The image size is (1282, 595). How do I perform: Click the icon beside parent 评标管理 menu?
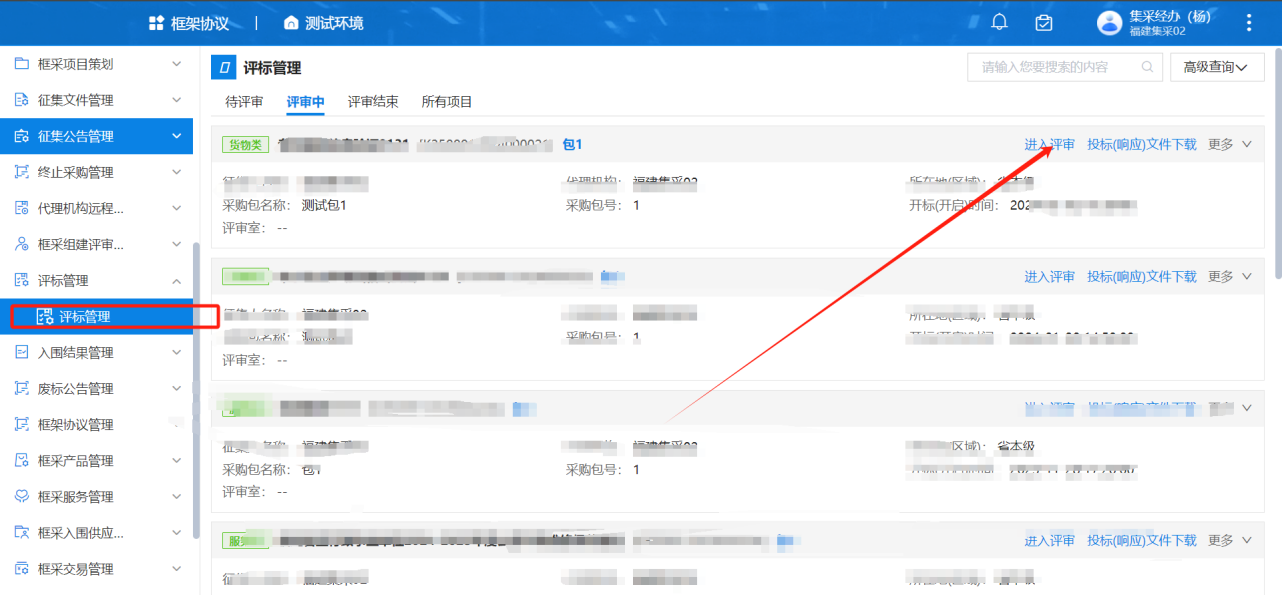click(22, 280)
